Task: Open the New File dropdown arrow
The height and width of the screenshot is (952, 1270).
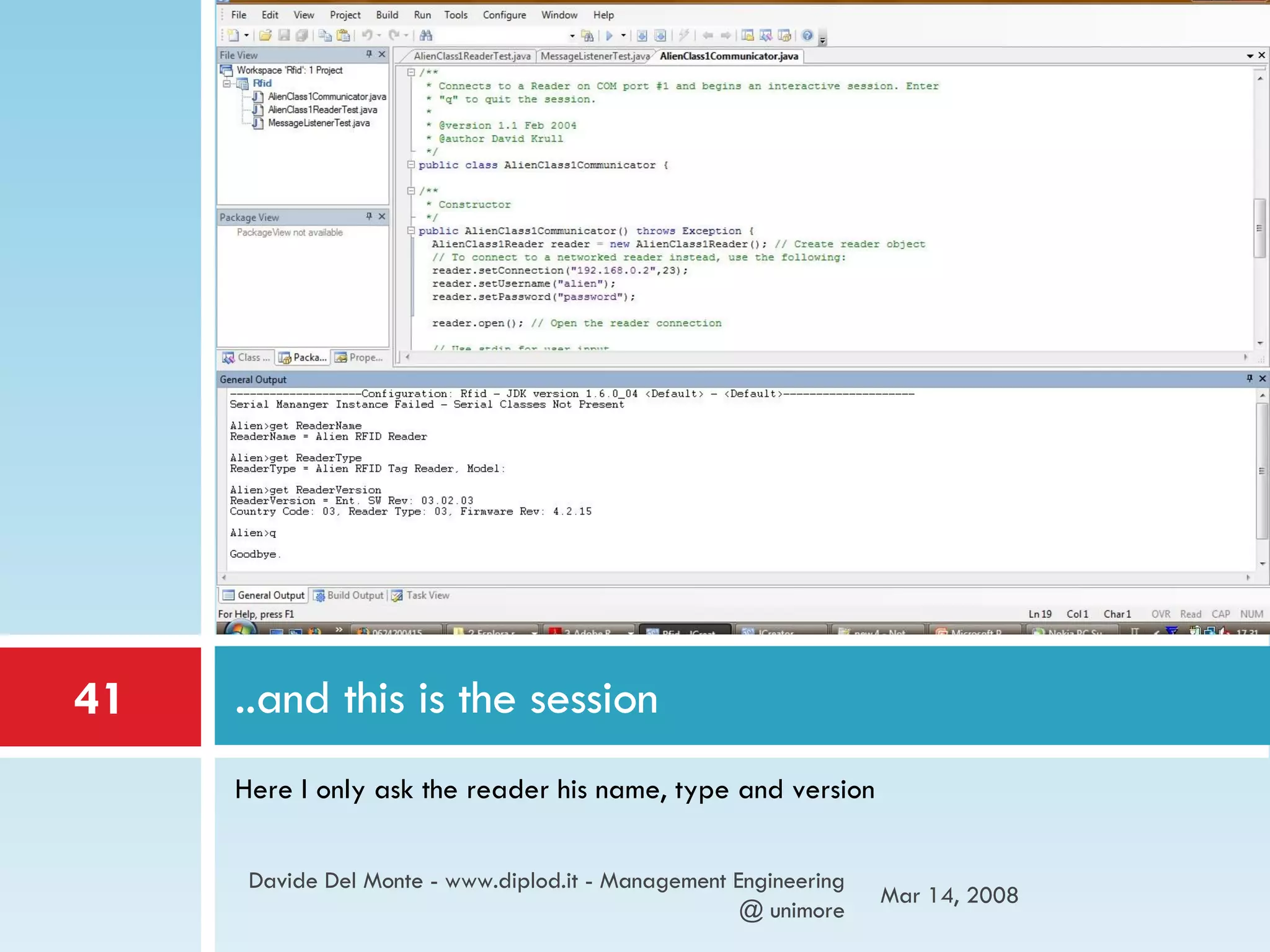Action: [x=246, y=35]
